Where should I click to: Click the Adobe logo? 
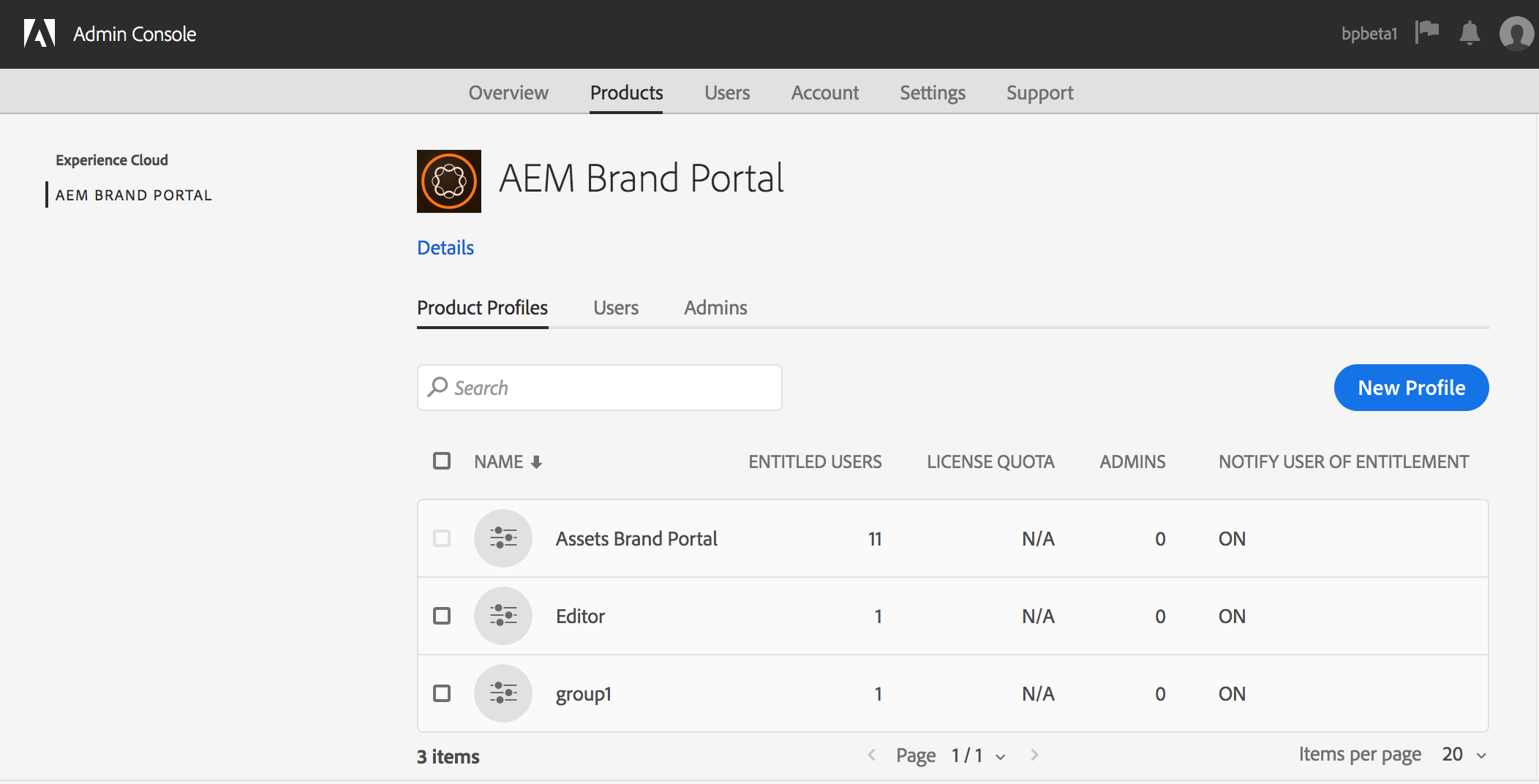point(39,33)
